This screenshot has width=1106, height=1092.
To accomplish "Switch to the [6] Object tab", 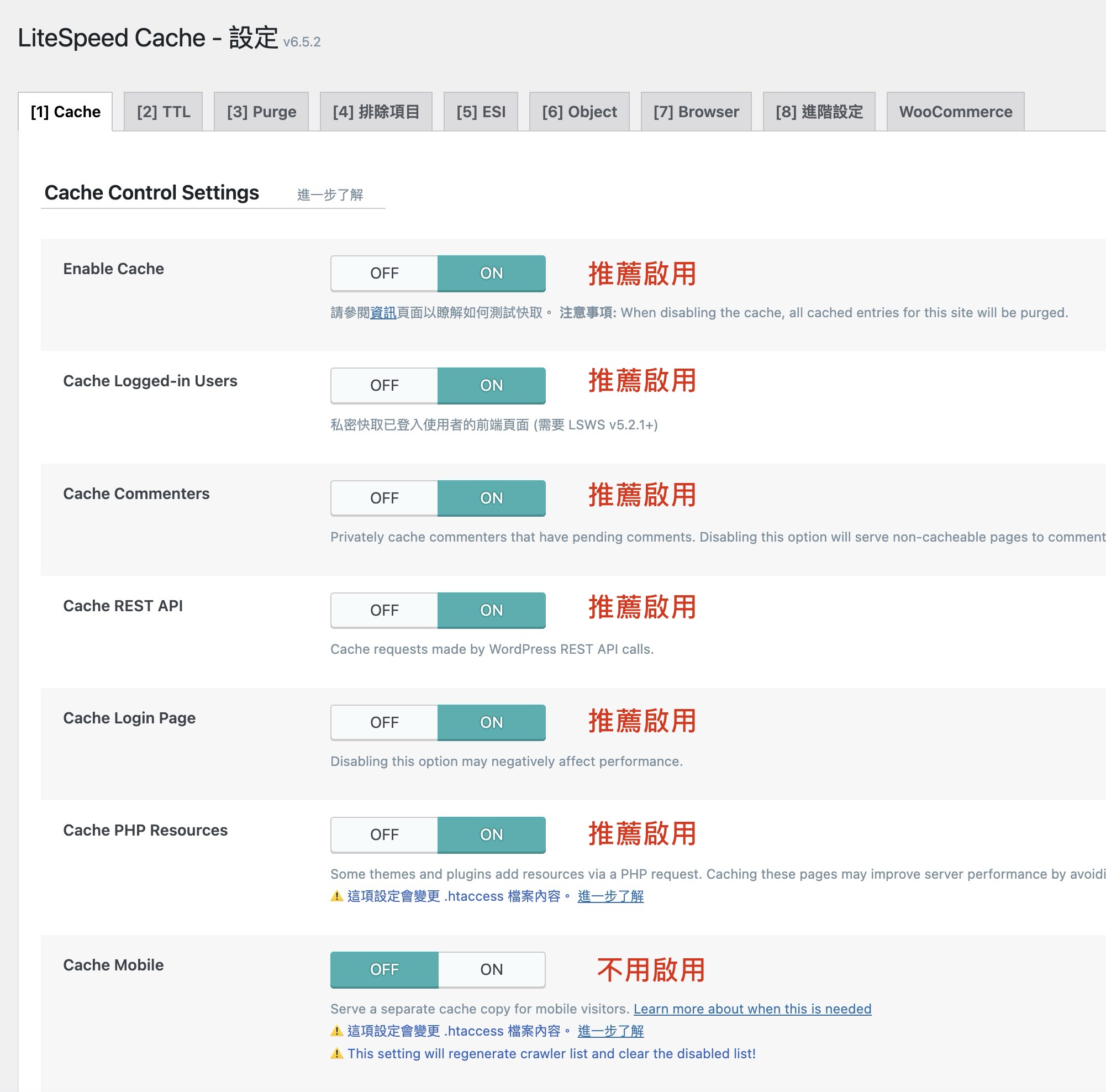I will [x=579, y=112].
